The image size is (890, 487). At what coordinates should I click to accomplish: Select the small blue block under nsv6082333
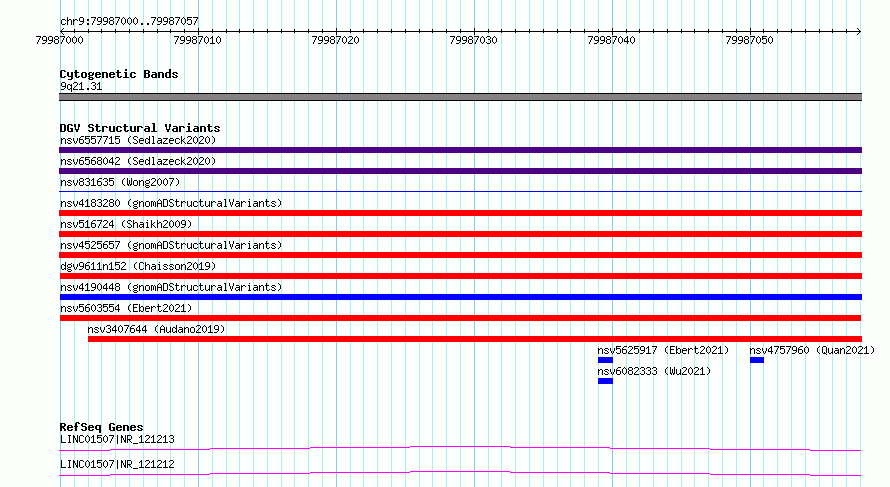605,381
